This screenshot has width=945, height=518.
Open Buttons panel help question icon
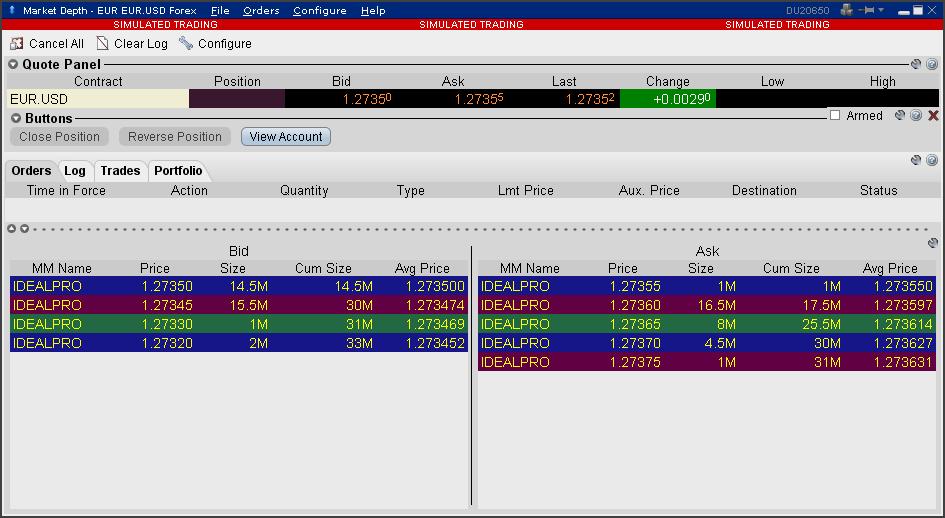click(x=916, y=115)
